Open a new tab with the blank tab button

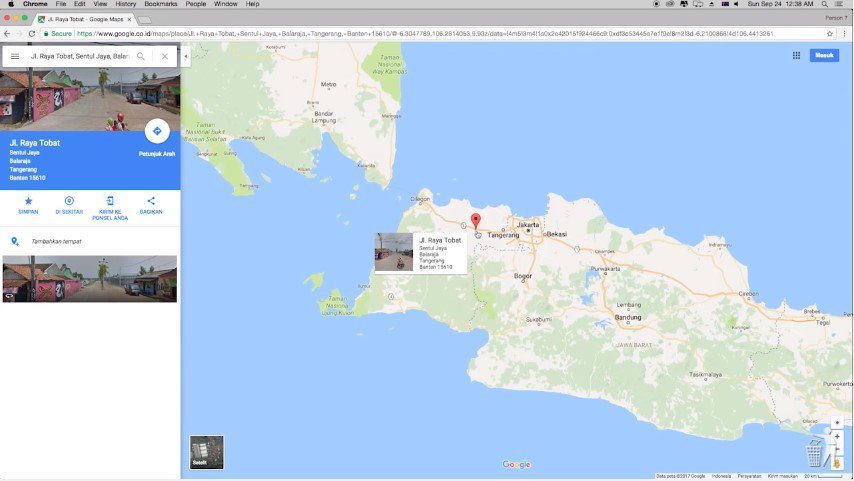coord(144,20)
